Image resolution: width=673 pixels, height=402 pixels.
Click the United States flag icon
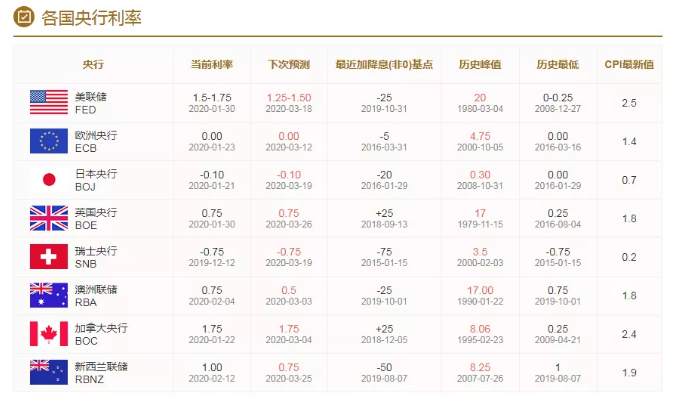(49, 102)
